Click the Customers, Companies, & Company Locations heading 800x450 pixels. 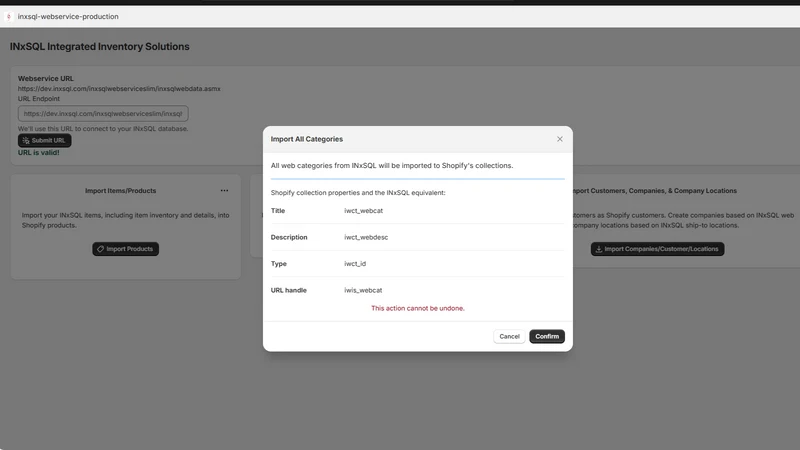(x=655, y=191)
